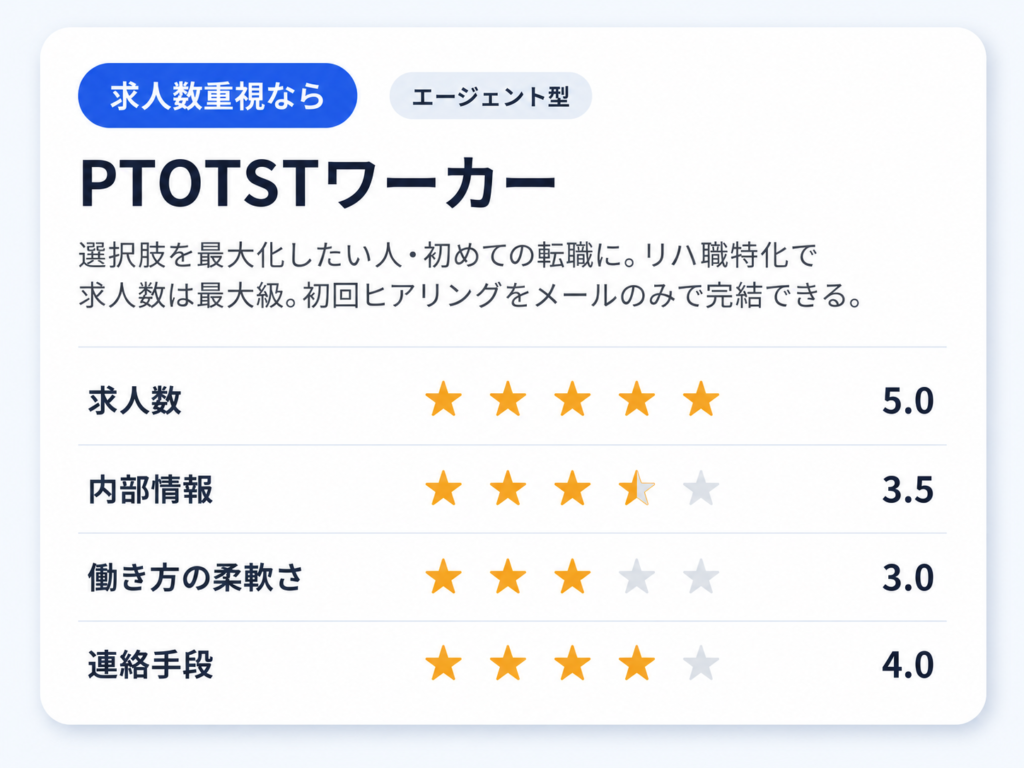Open the PTOTSTワーカー title heading
1024x768 pixels.
[318, 184]
